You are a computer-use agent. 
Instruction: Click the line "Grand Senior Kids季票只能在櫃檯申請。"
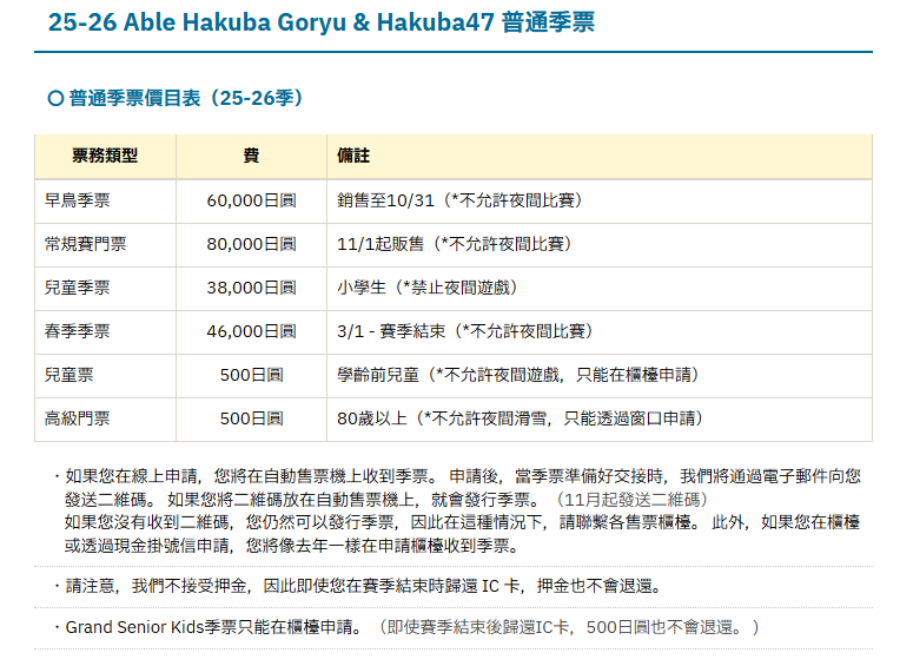pyautogui.click(x=214, y=628)
